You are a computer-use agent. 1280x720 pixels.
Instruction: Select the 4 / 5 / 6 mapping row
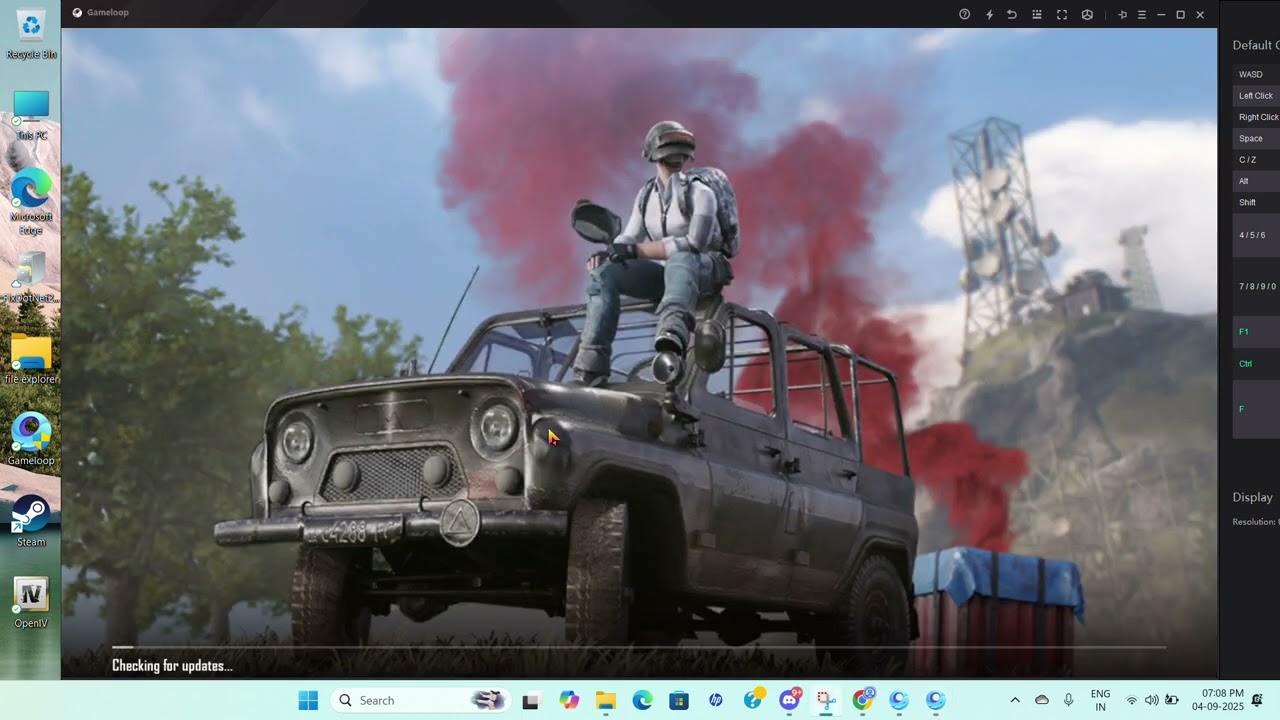pyautogui.click(x=1256, y=235)
